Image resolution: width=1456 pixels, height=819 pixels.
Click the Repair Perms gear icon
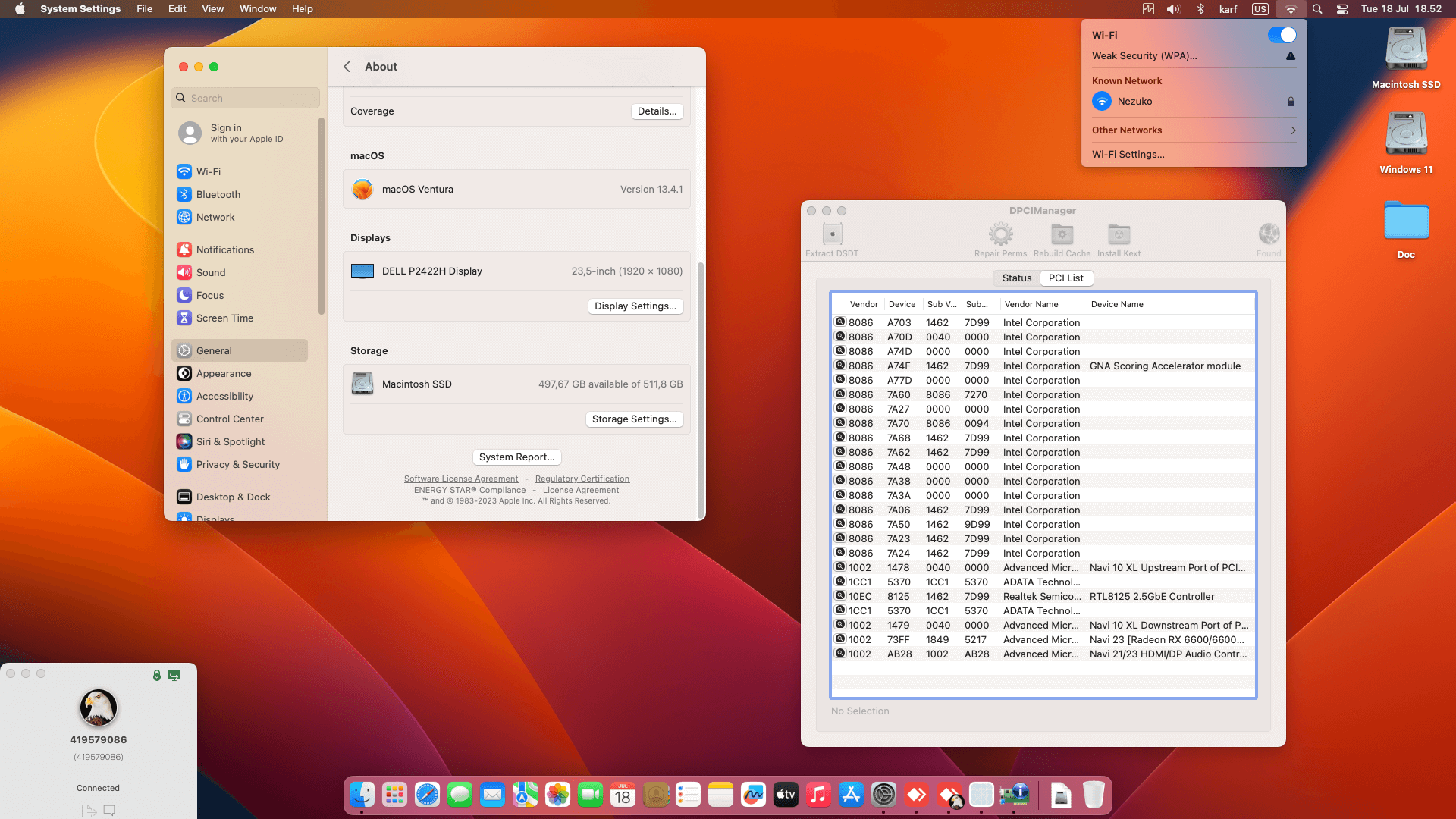click(x=1000, y=234)
